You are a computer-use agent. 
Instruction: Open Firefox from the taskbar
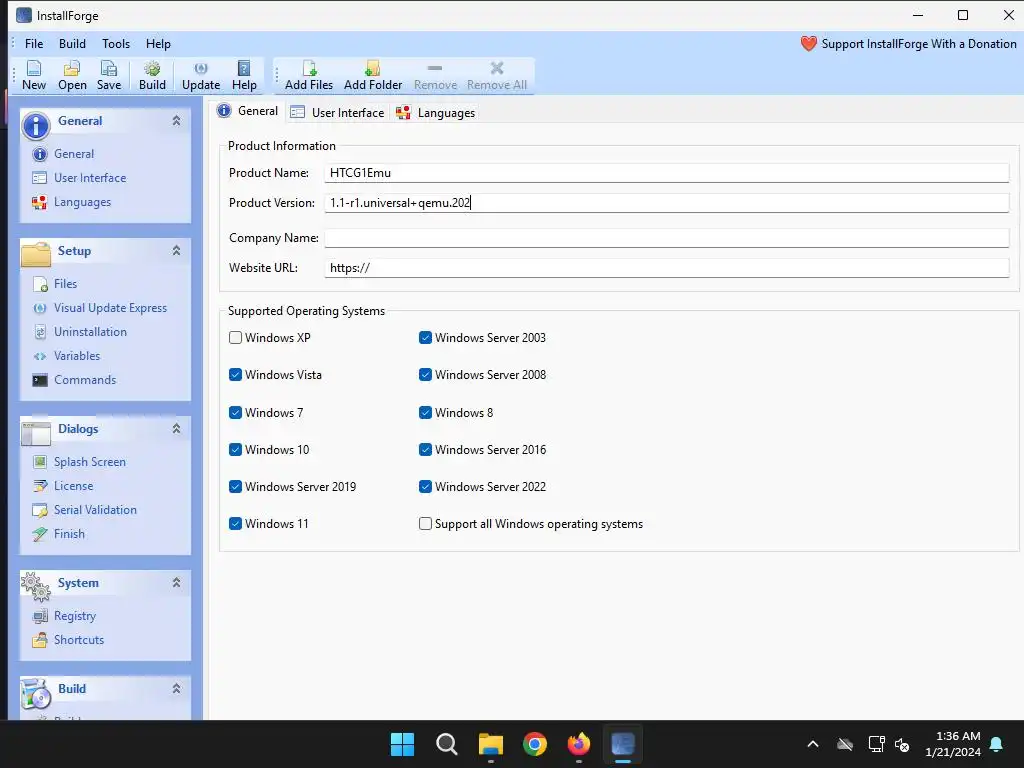[x=579, y=744]
